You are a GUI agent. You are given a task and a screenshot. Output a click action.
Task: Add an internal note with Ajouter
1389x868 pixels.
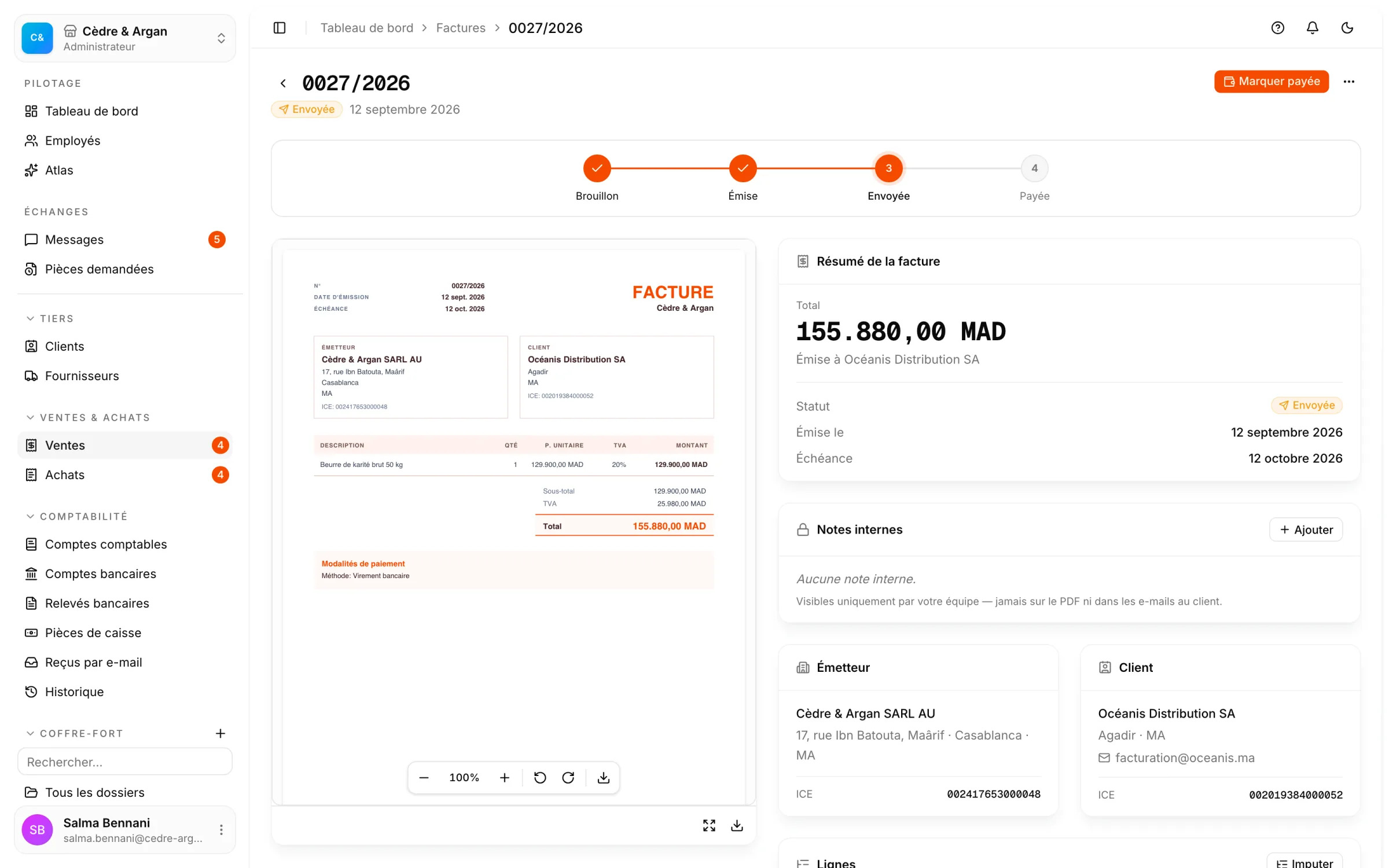(1306, 529)
